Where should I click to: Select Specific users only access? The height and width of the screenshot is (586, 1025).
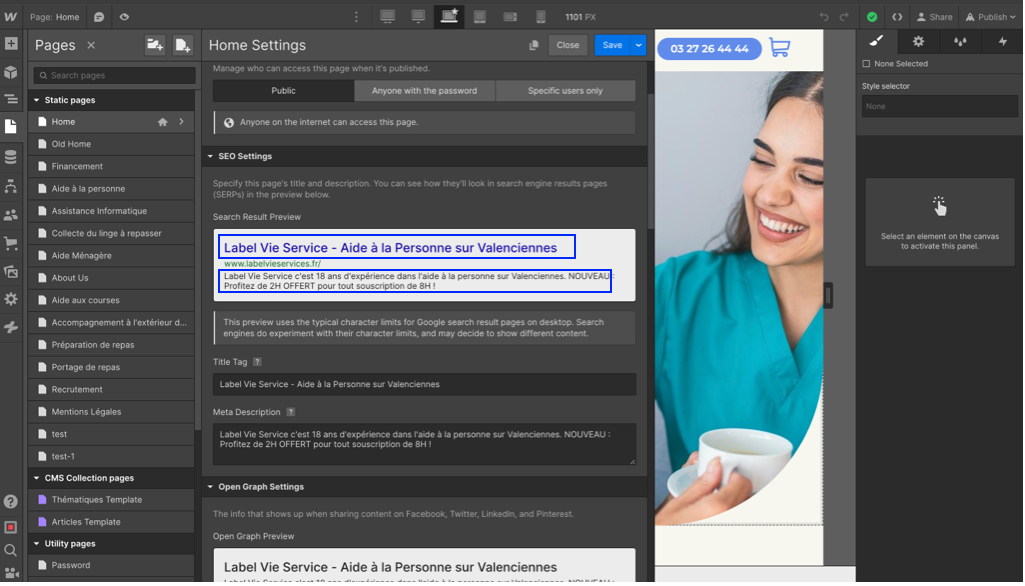click(x=565, y=91)
